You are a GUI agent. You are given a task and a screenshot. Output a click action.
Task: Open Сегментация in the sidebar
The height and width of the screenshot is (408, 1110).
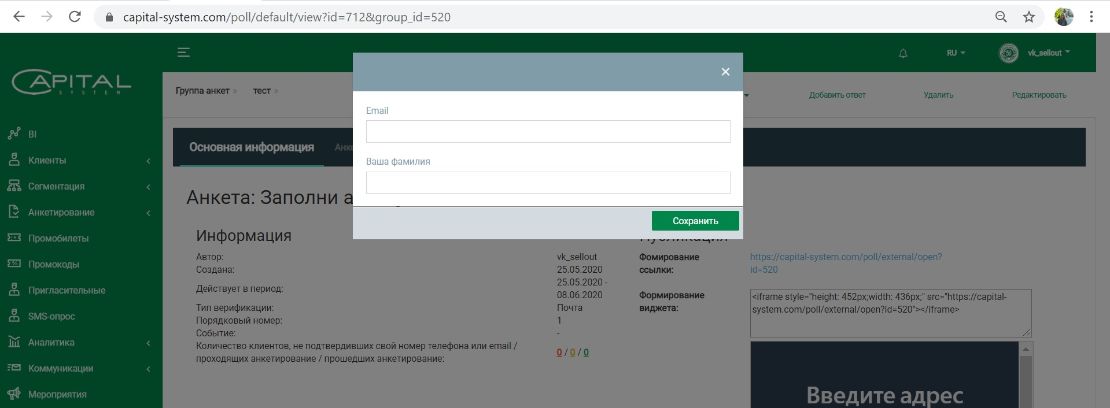[57, 186]
